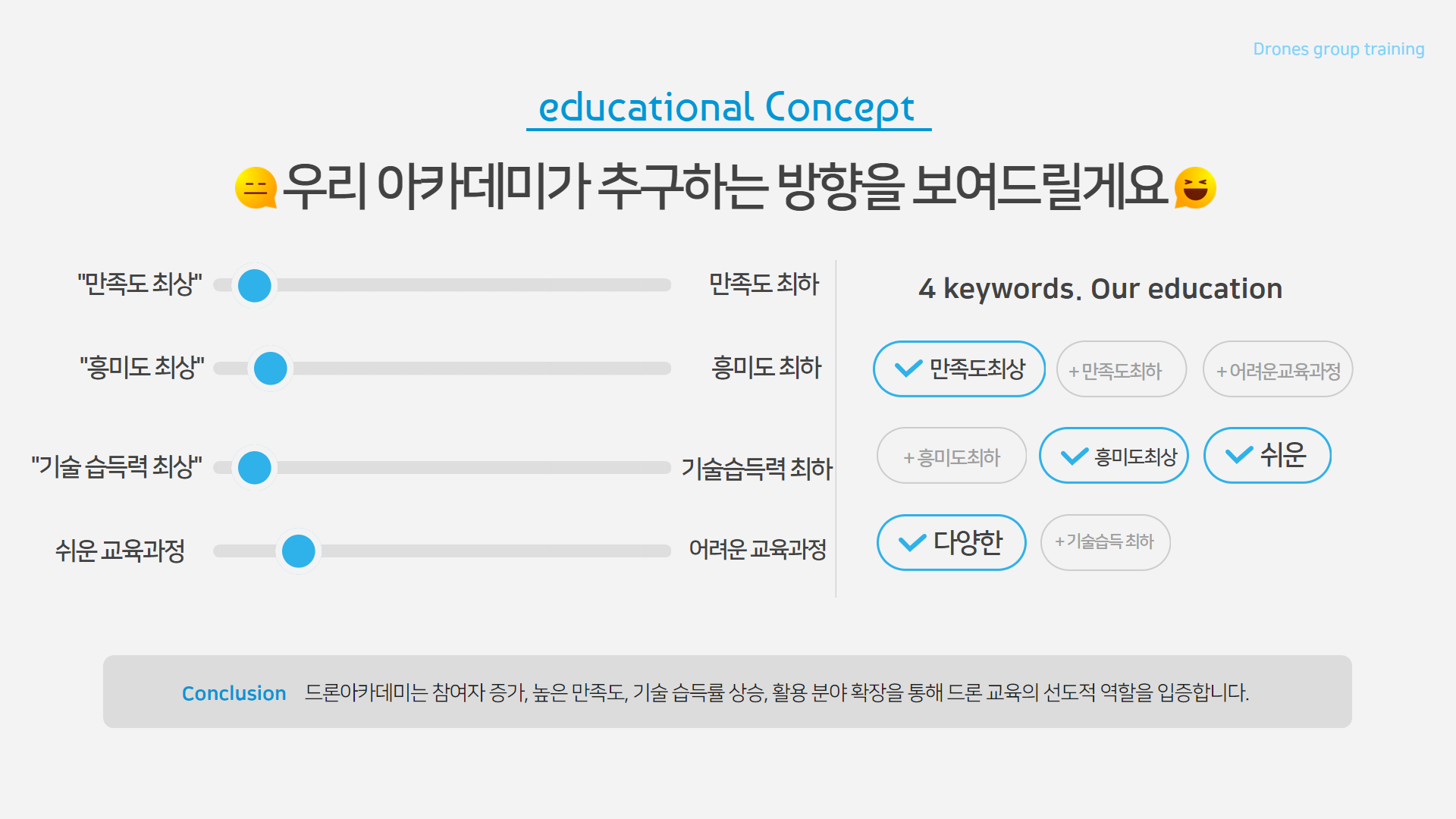Click the neutral face emoji beside the headline
Viewport: 1456px width, 819px height.
click(x=256, y=187)
